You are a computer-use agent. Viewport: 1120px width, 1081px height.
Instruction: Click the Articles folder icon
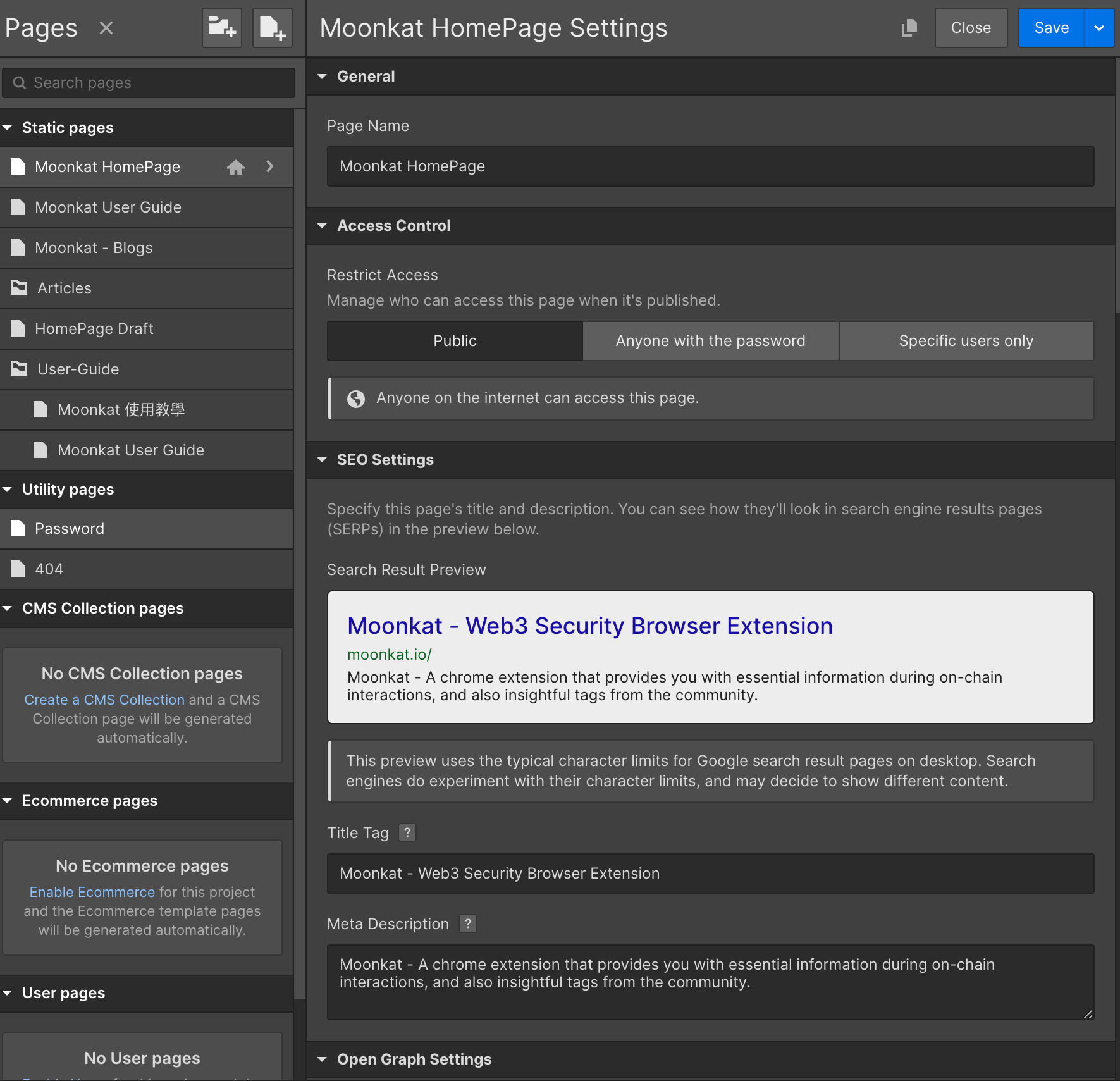19,288
